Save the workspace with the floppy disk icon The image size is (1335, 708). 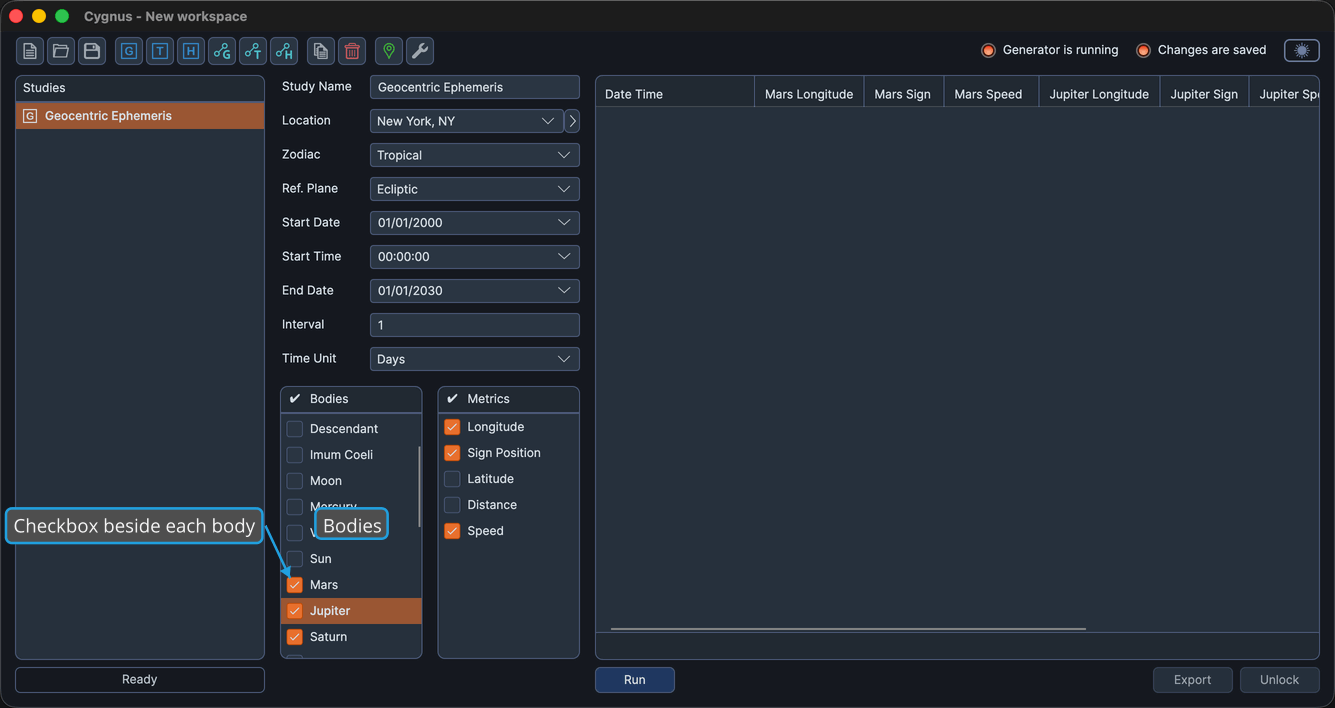[x=92, y=51]
